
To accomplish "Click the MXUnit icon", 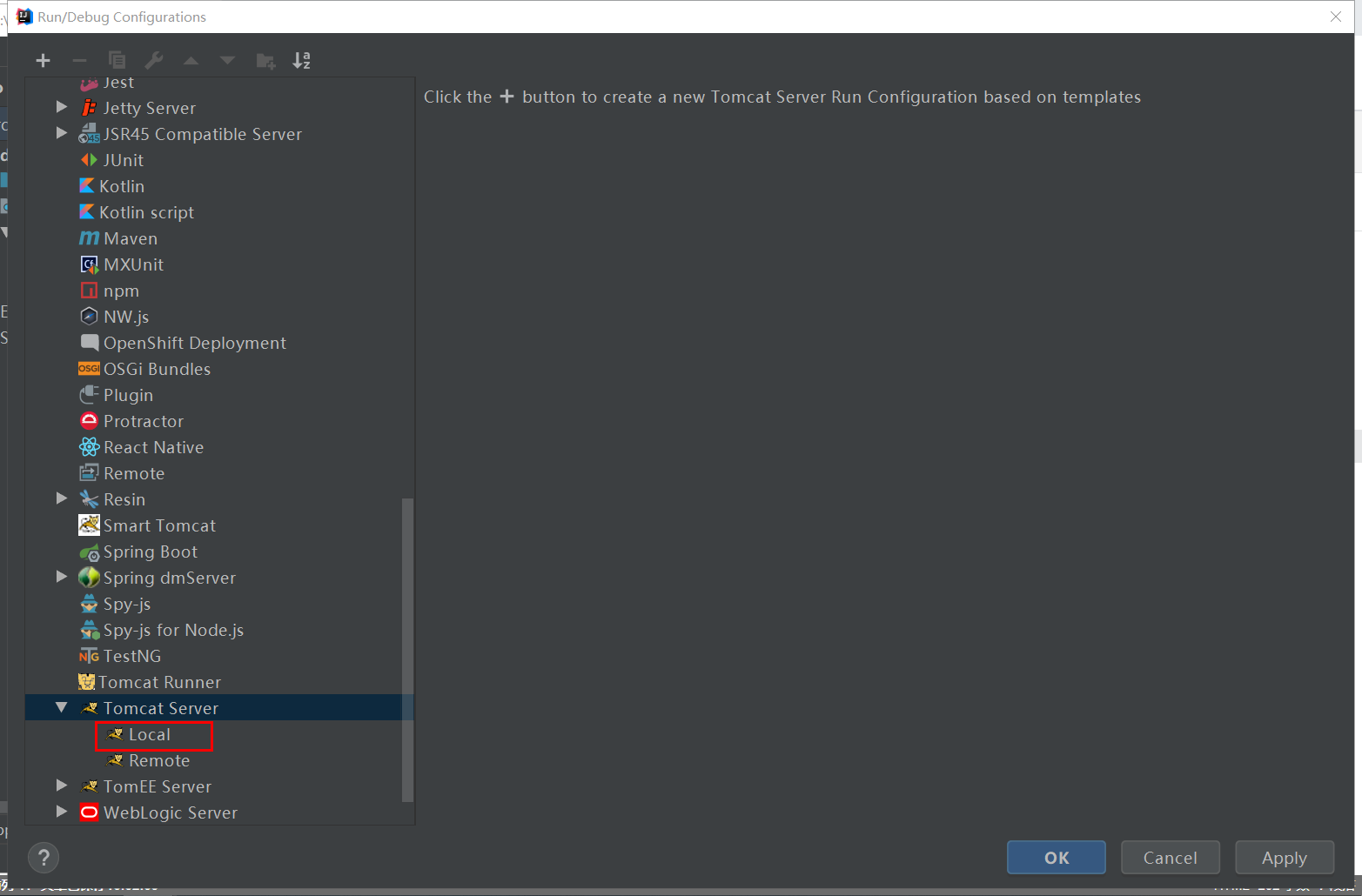I will [89, 264].
